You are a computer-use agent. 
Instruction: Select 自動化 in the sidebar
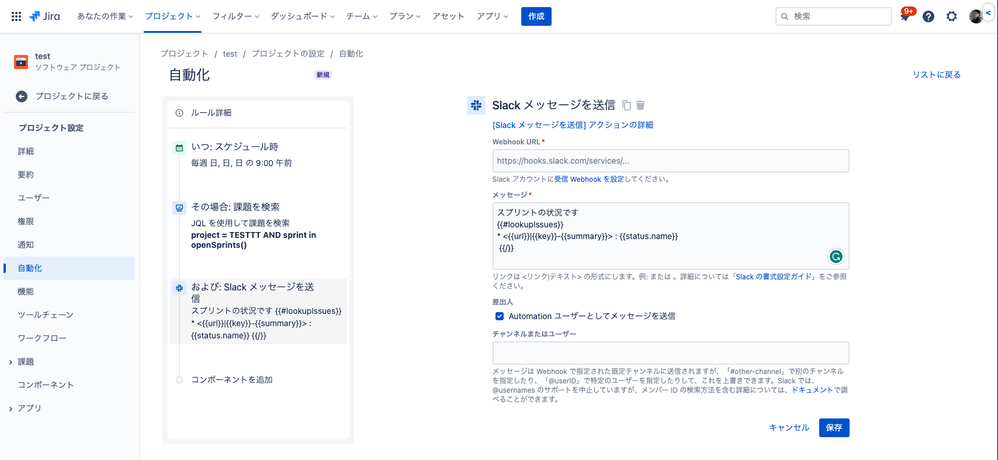(x=69, y=268)
